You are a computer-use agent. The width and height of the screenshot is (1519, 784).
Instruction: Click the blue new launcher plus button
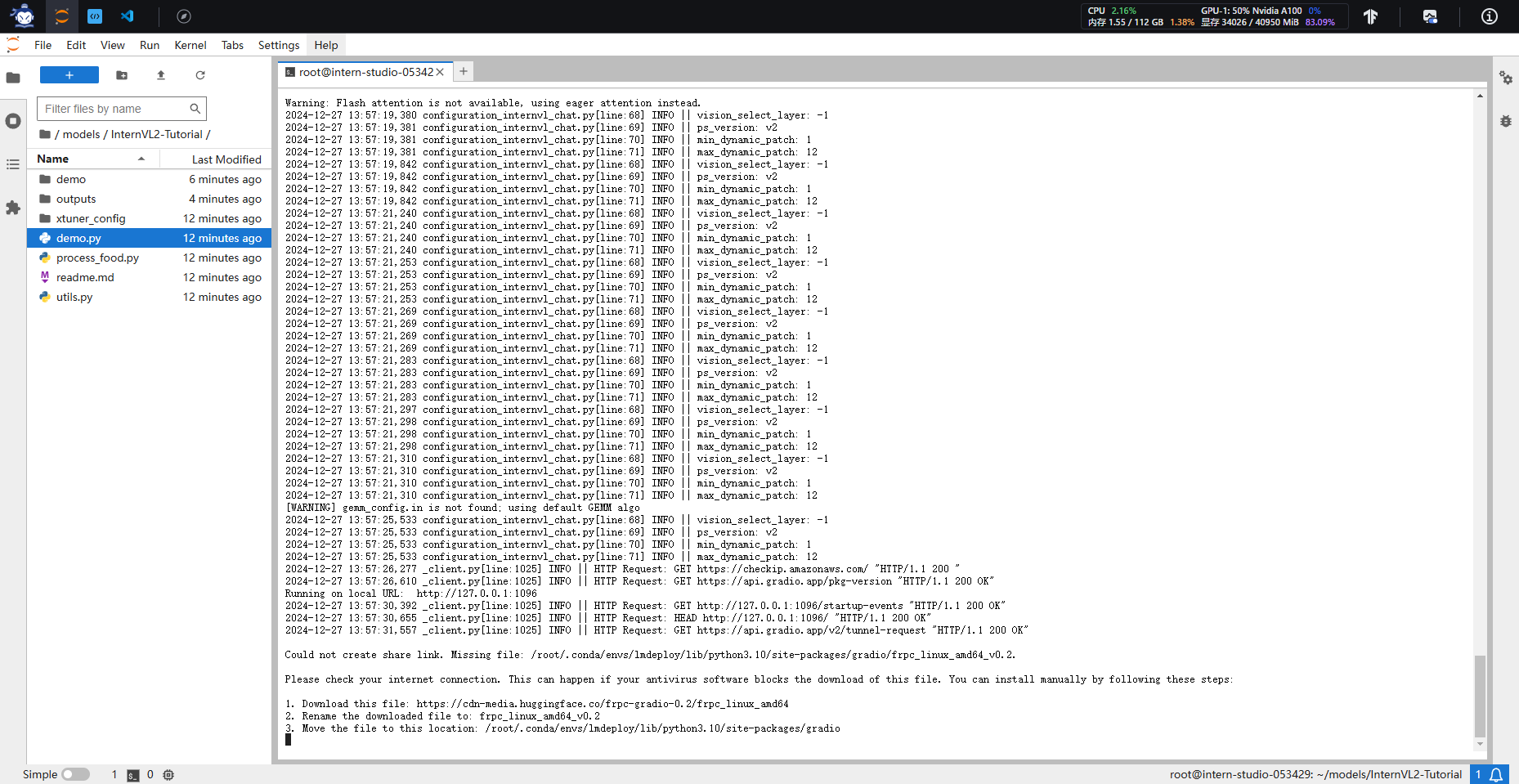pos(69,75)
